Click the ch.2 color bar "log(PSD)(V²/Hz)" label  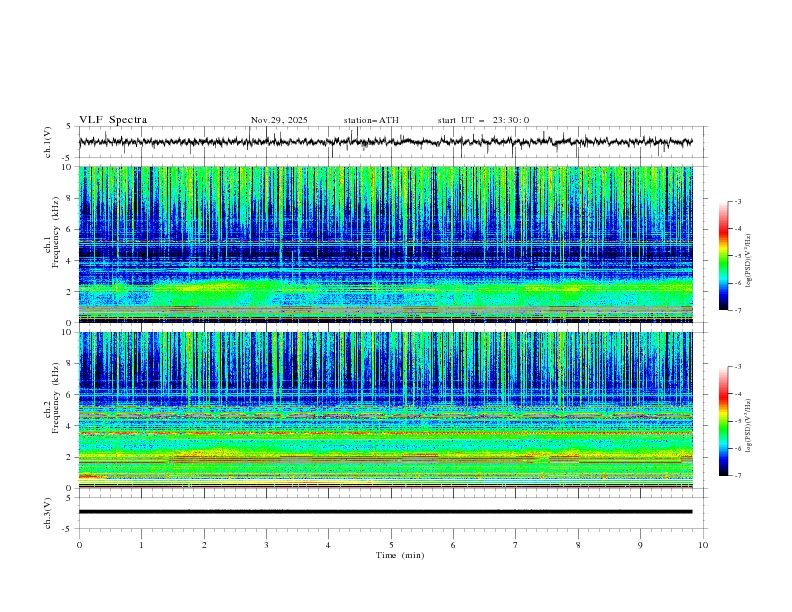[749, 426]
